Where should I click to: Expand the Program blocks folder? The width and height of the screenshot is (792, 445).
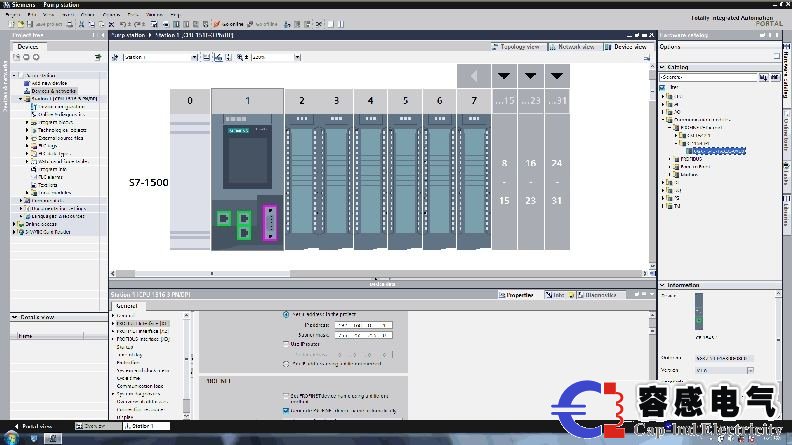(x=27, y=122)
